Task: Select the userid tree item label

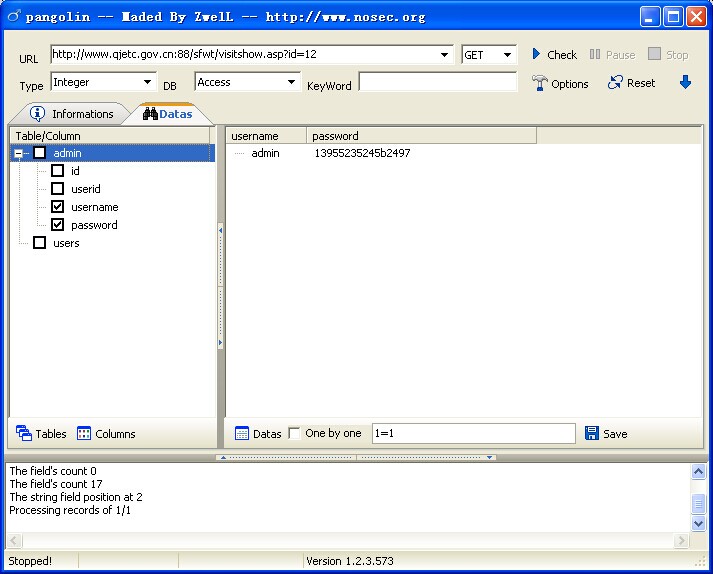Action: pyautogui.click(x=86, y=189)
